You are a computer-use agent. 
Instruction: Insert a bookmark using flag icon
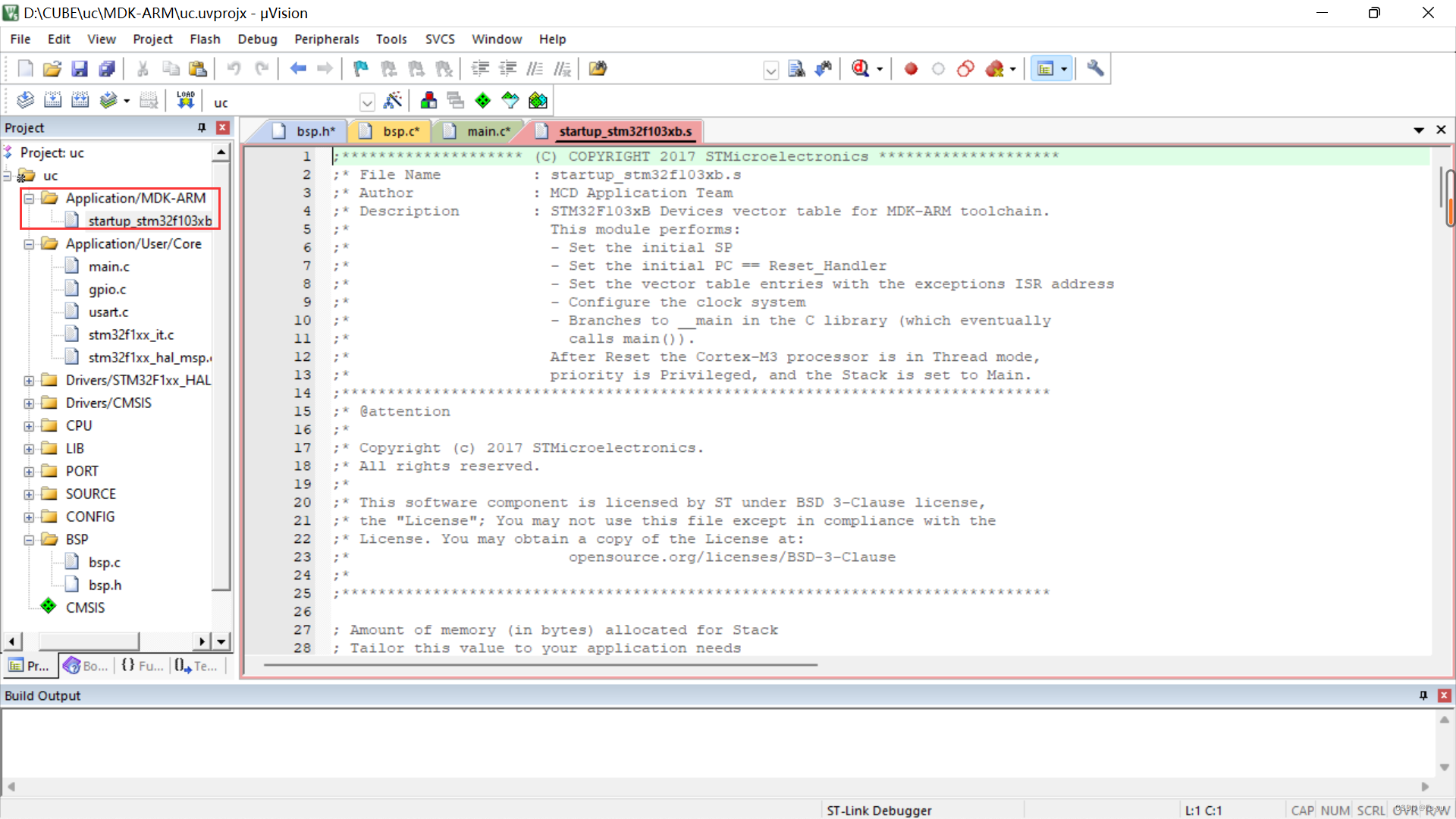point(361,69)
